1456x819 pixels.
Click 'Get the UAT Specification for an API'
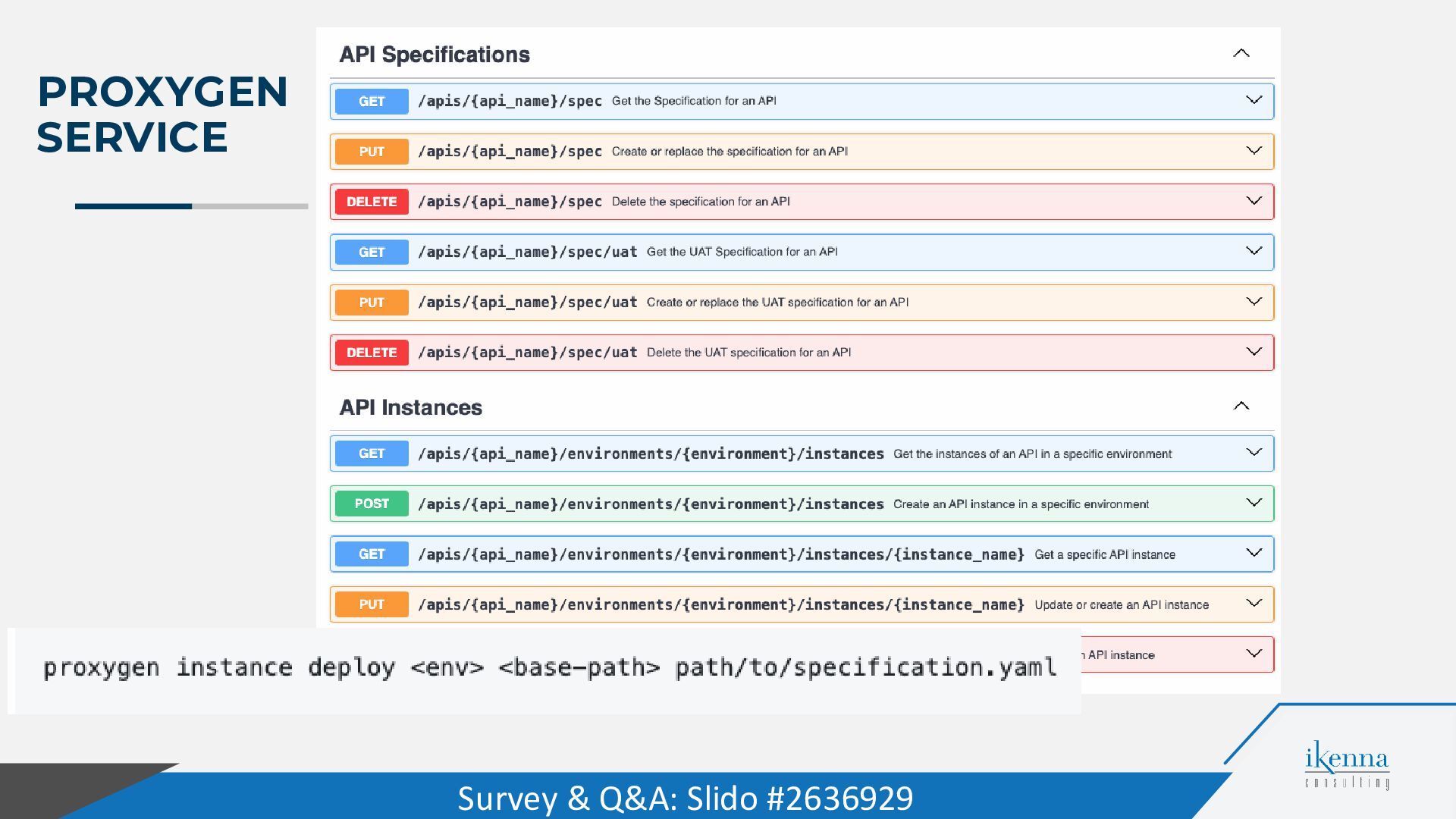742,252
